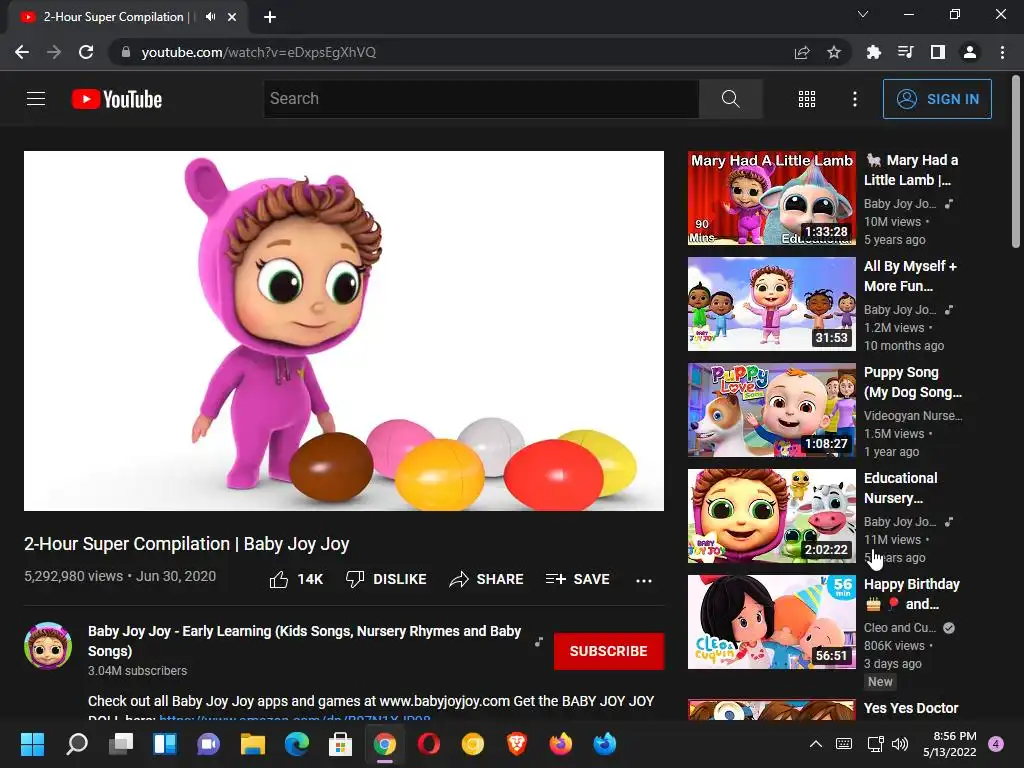The height and width of the screenshot is (768, 1024).
Task: Open Chrome three-dot menu
Action: tap(1002, 52)
